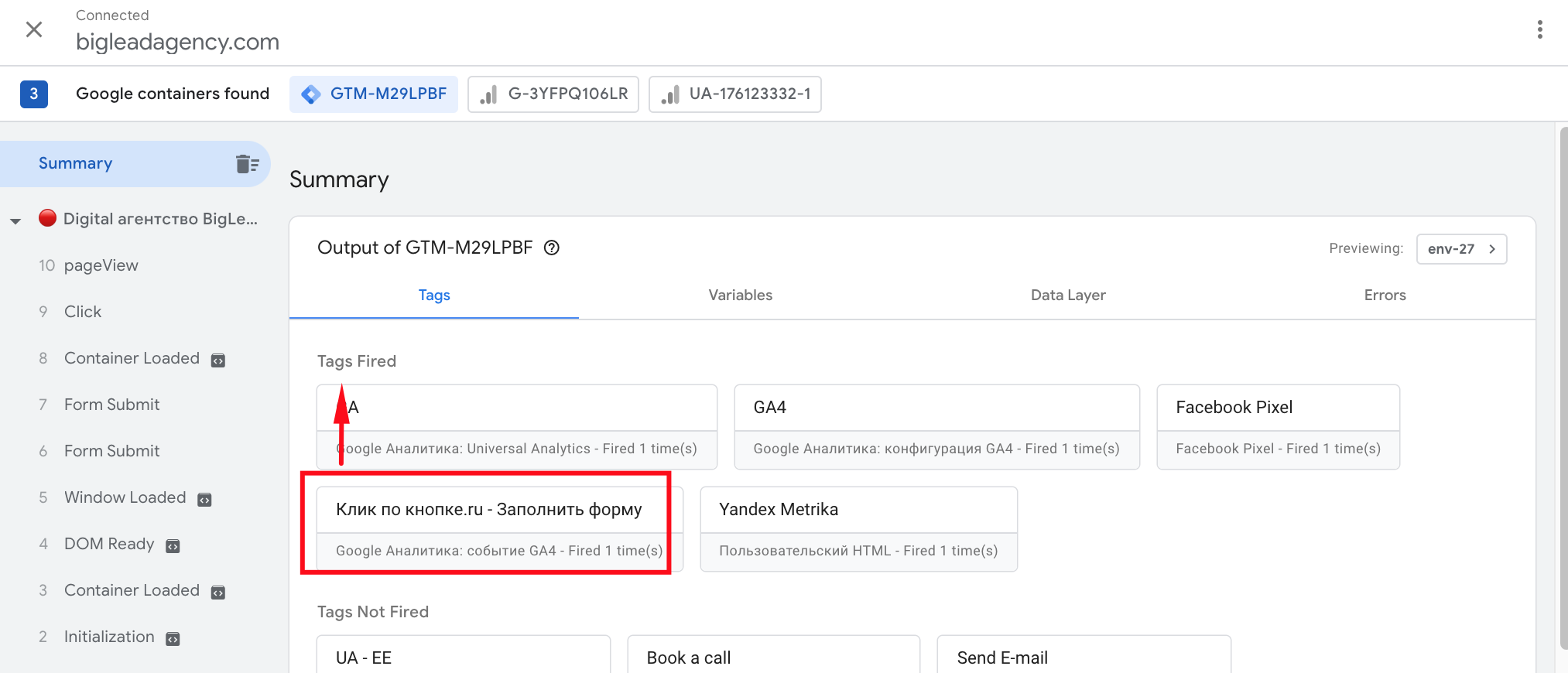Select the G-3YFPQ106LR analytics container
The height and width of the screenshot is (673, 1568).
[x=553, y=94]
